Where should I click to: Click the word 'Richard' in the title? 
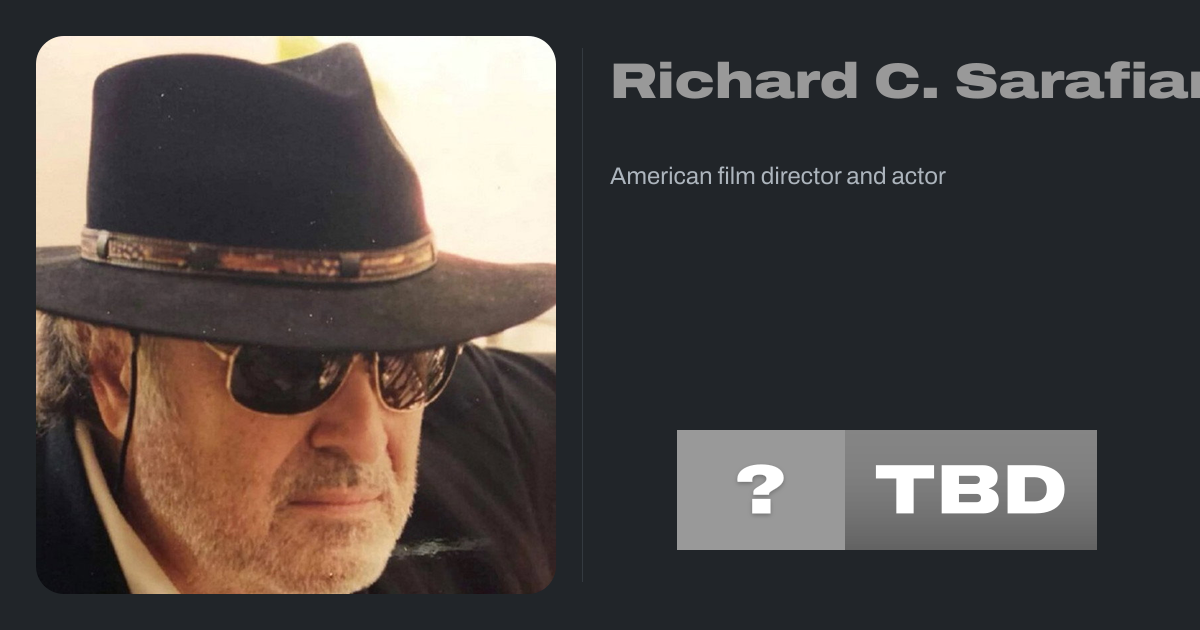tap(734, 81)
